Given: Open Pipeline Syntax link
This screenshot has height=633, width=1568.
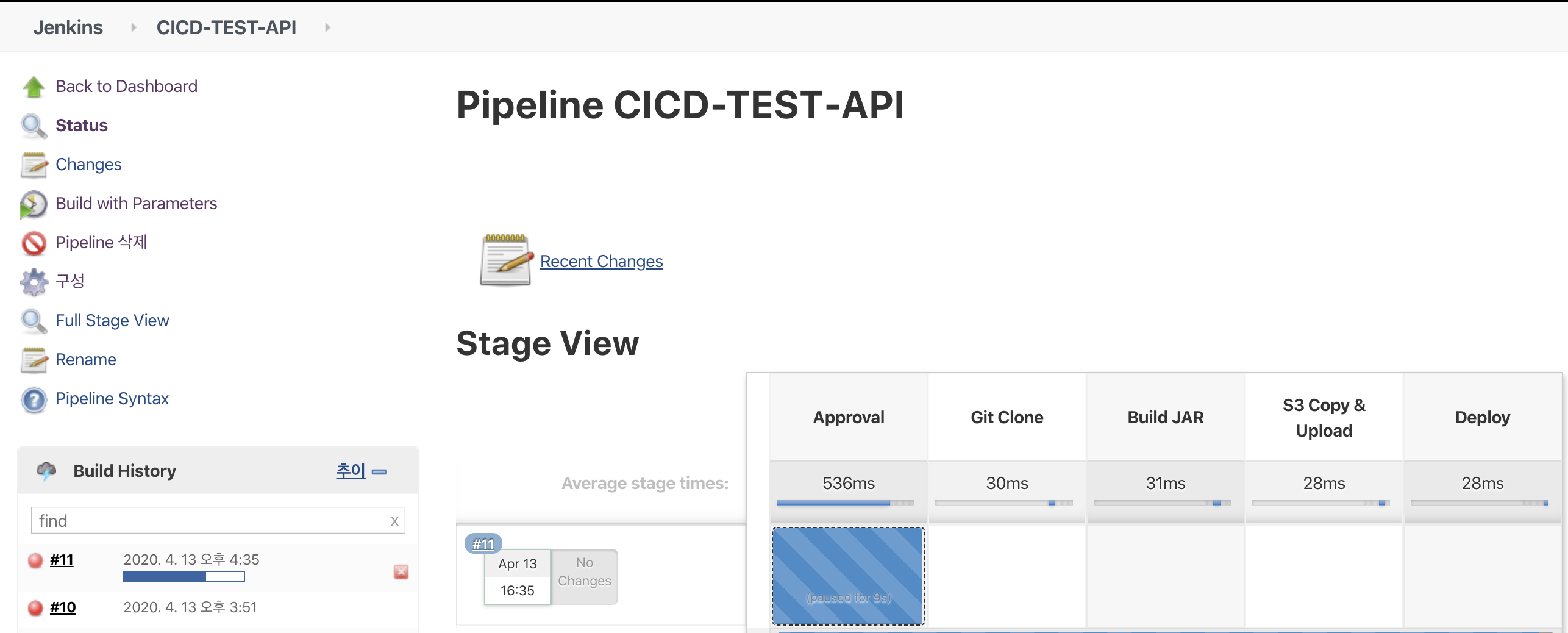Looking at the screenshot, I should (112, 399).
